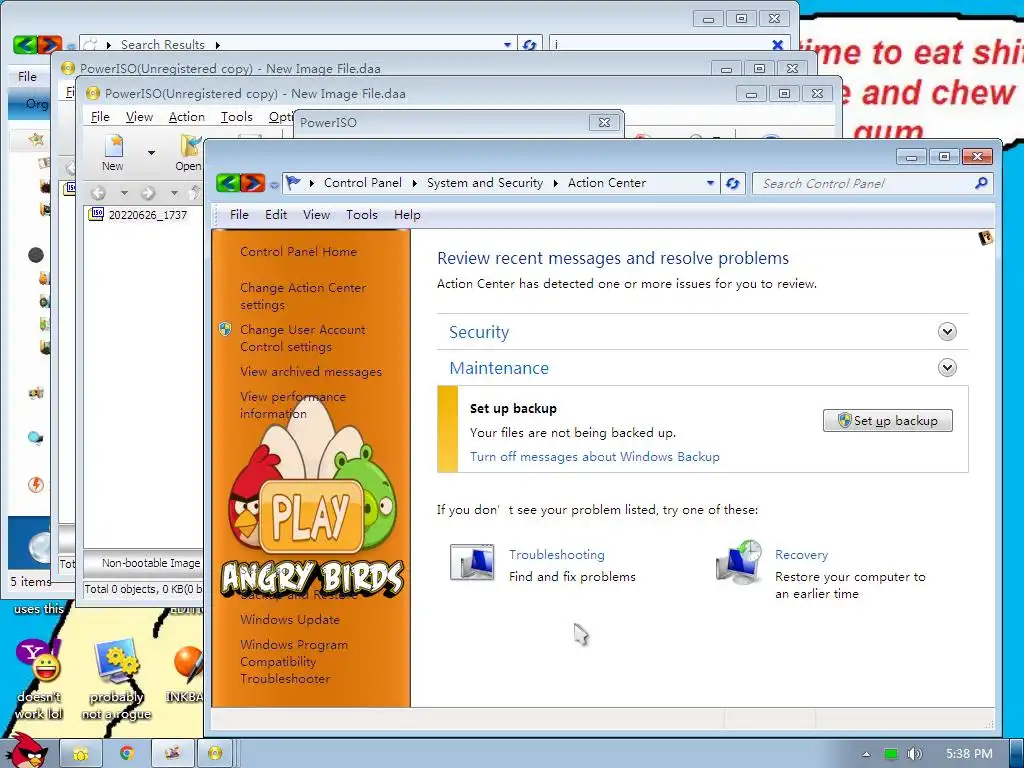Close the small PowerISO dialog

point(604,122)
